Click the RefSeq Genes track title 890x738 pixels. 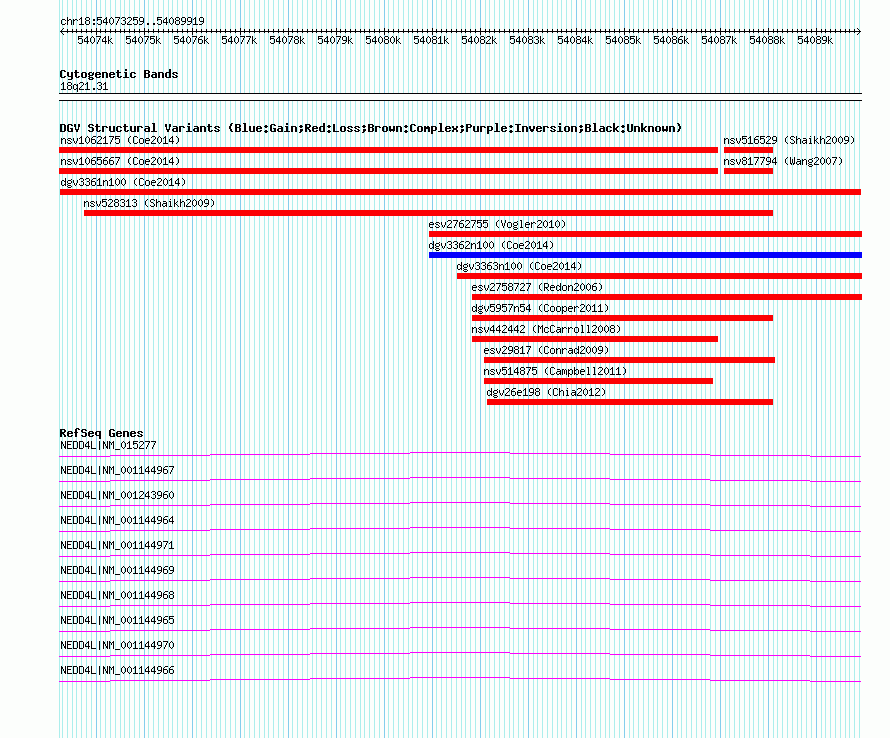101,433
